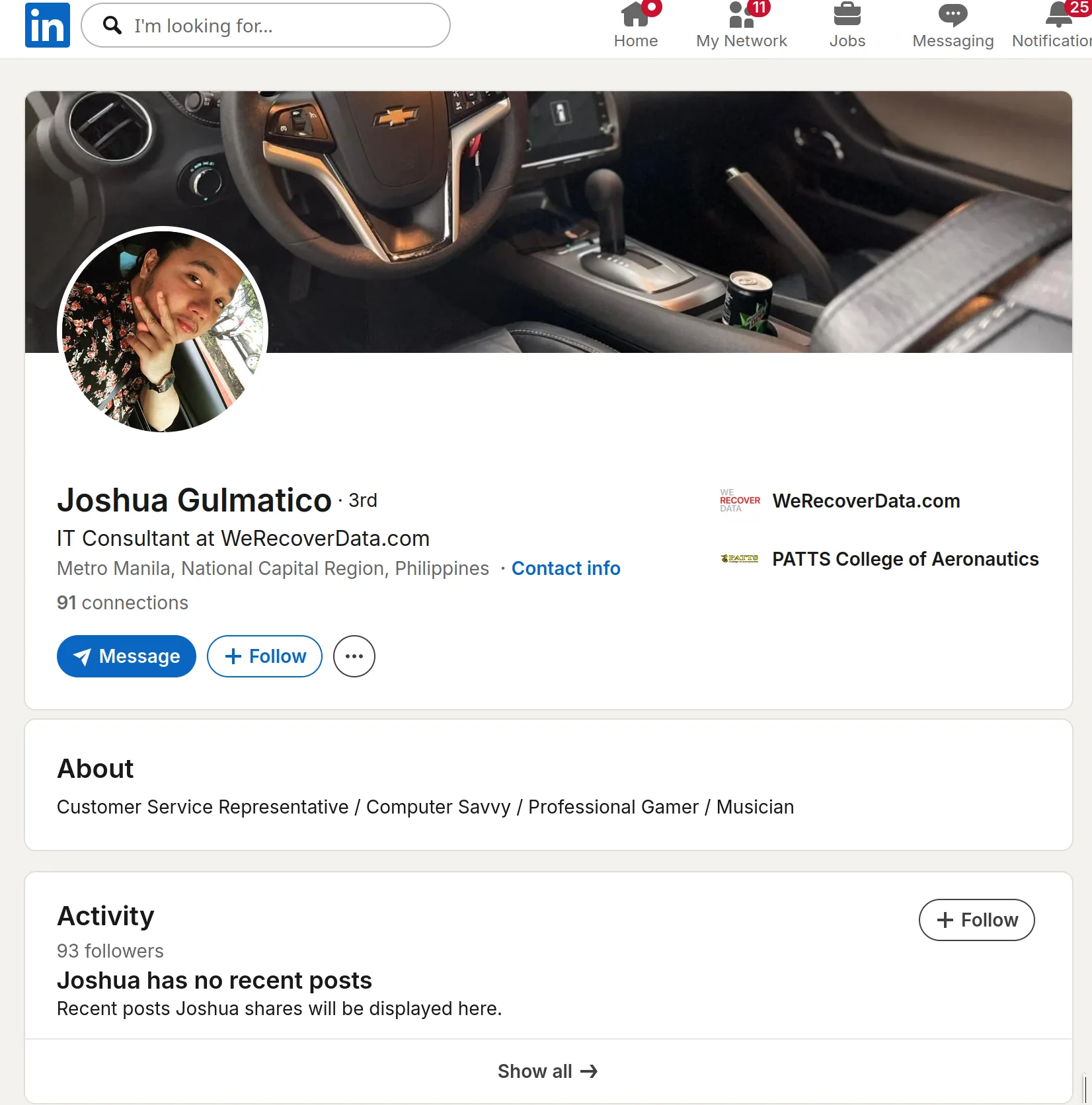1092x1105 pixels.
Task: Click the WeRecoverData logo icon
Action: (x=740, y=501)
